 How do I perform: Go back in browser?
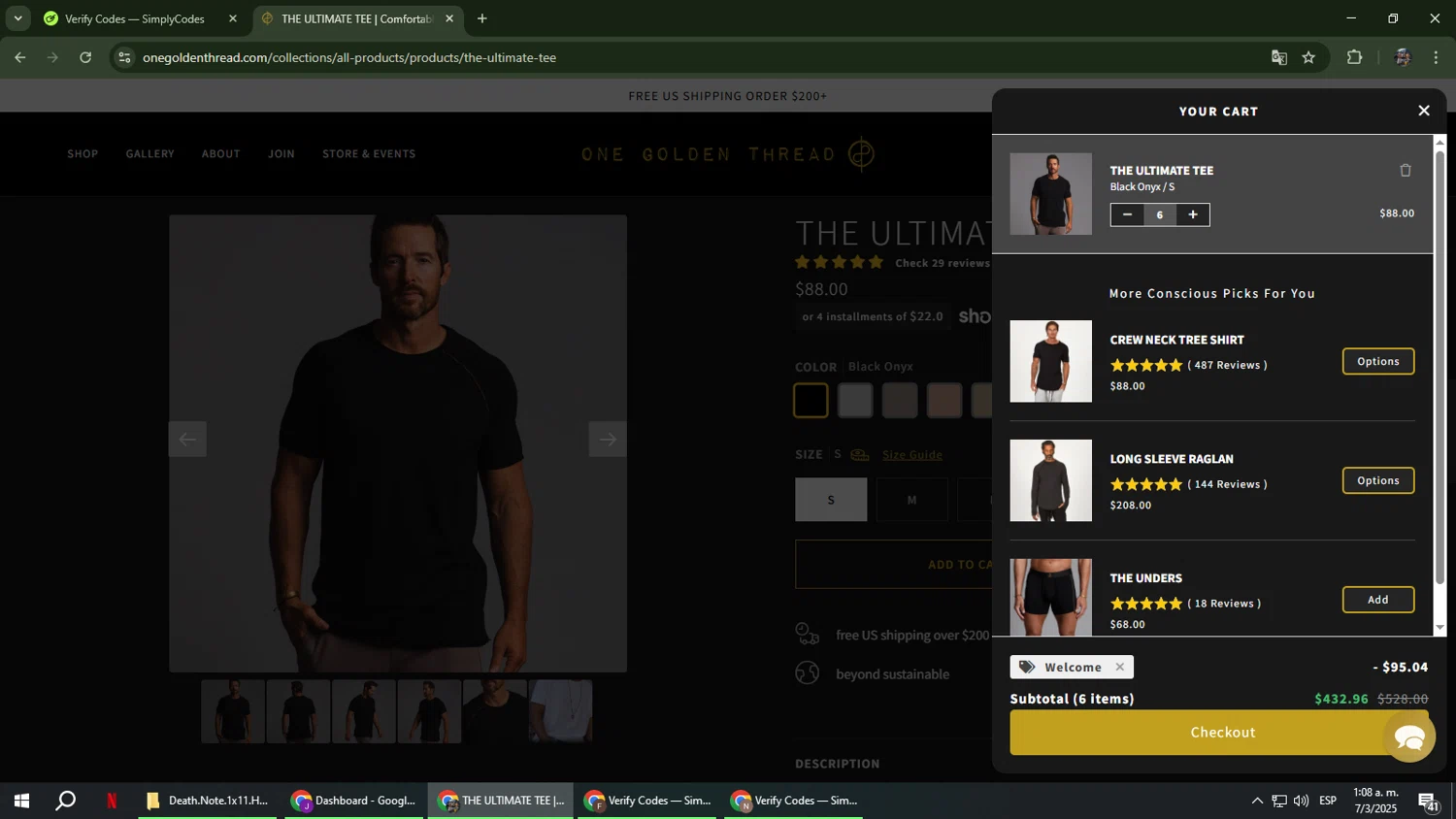coord(19,58)
